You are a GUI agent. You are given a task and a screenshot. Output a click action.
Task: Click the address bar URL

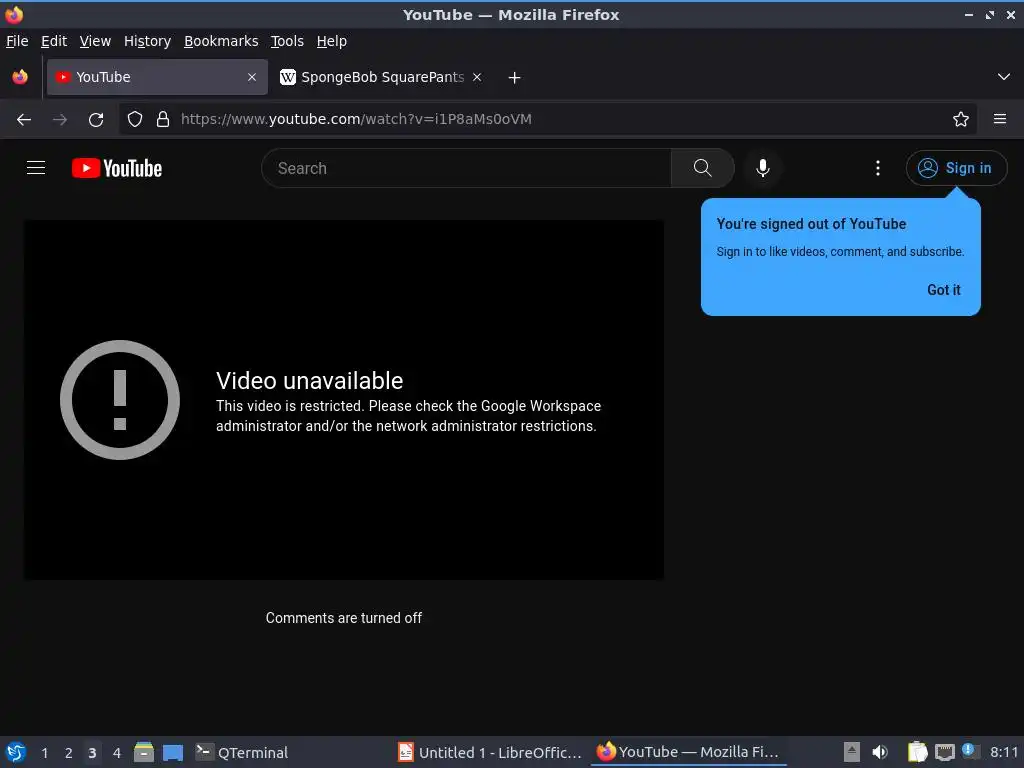pyautogui.click(x=356, y=119)
